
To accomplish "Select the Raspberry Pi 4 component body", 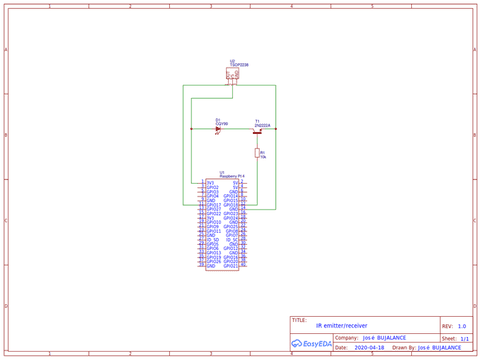I will (222, 225).
